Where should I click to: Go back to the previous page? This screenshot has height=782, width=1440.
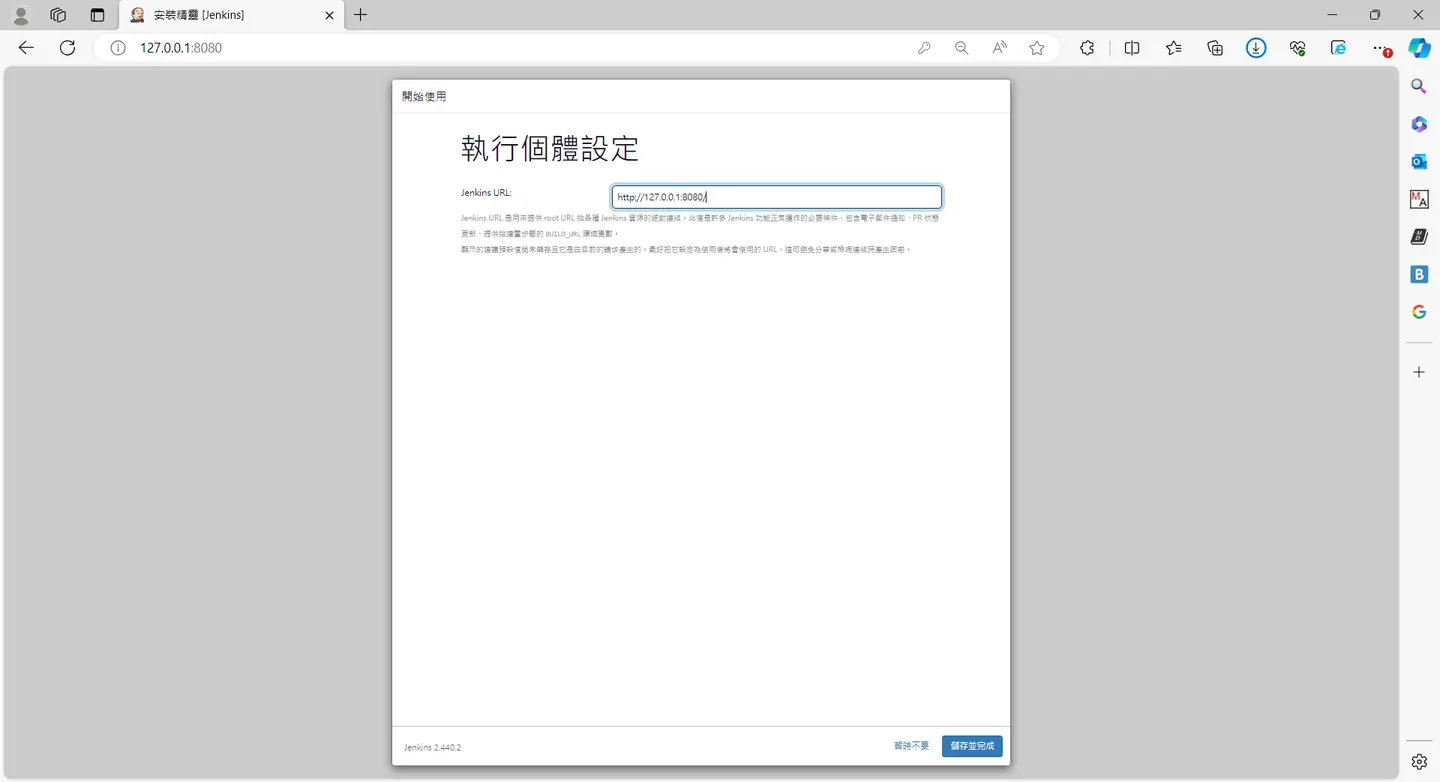coord(26,47)
